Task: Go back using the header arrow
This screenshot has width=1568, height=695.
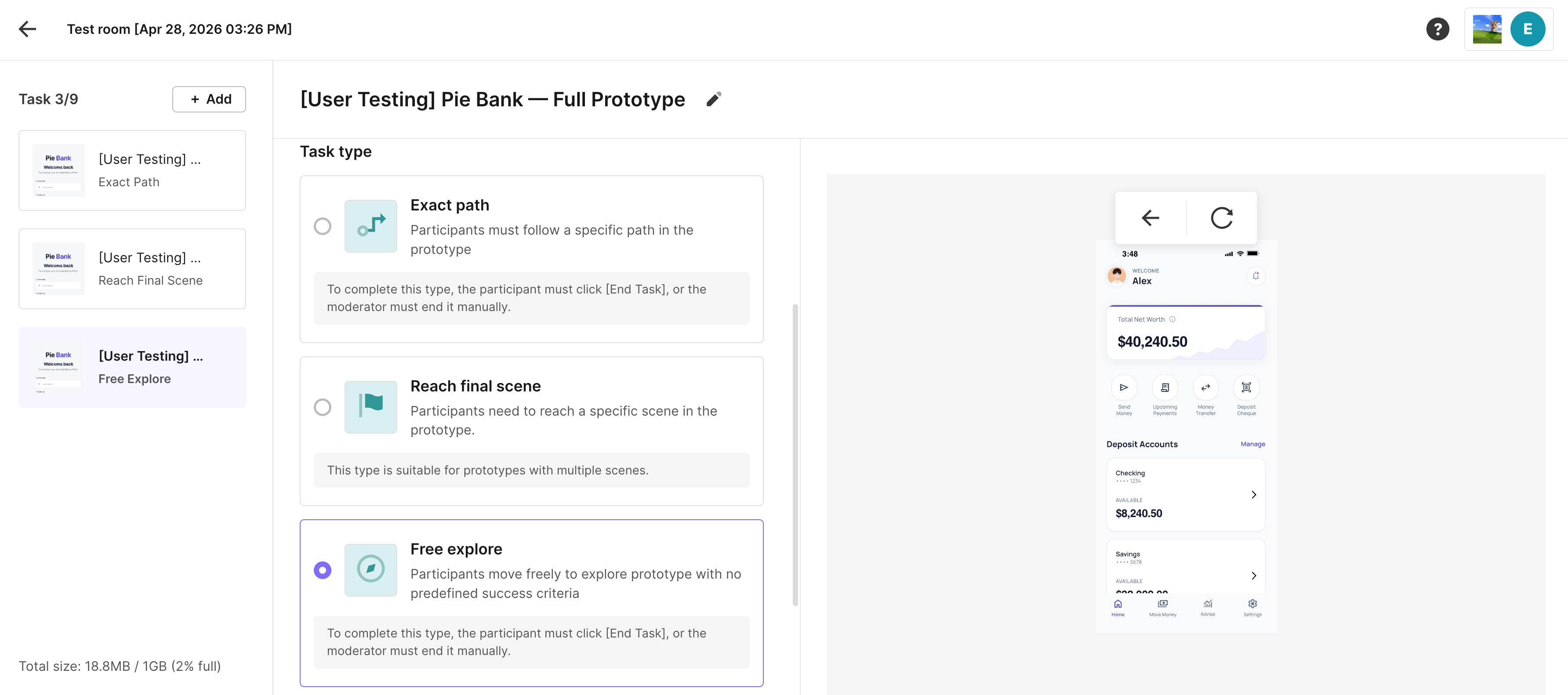Action: pyautogui.click(x=27, y=29)
